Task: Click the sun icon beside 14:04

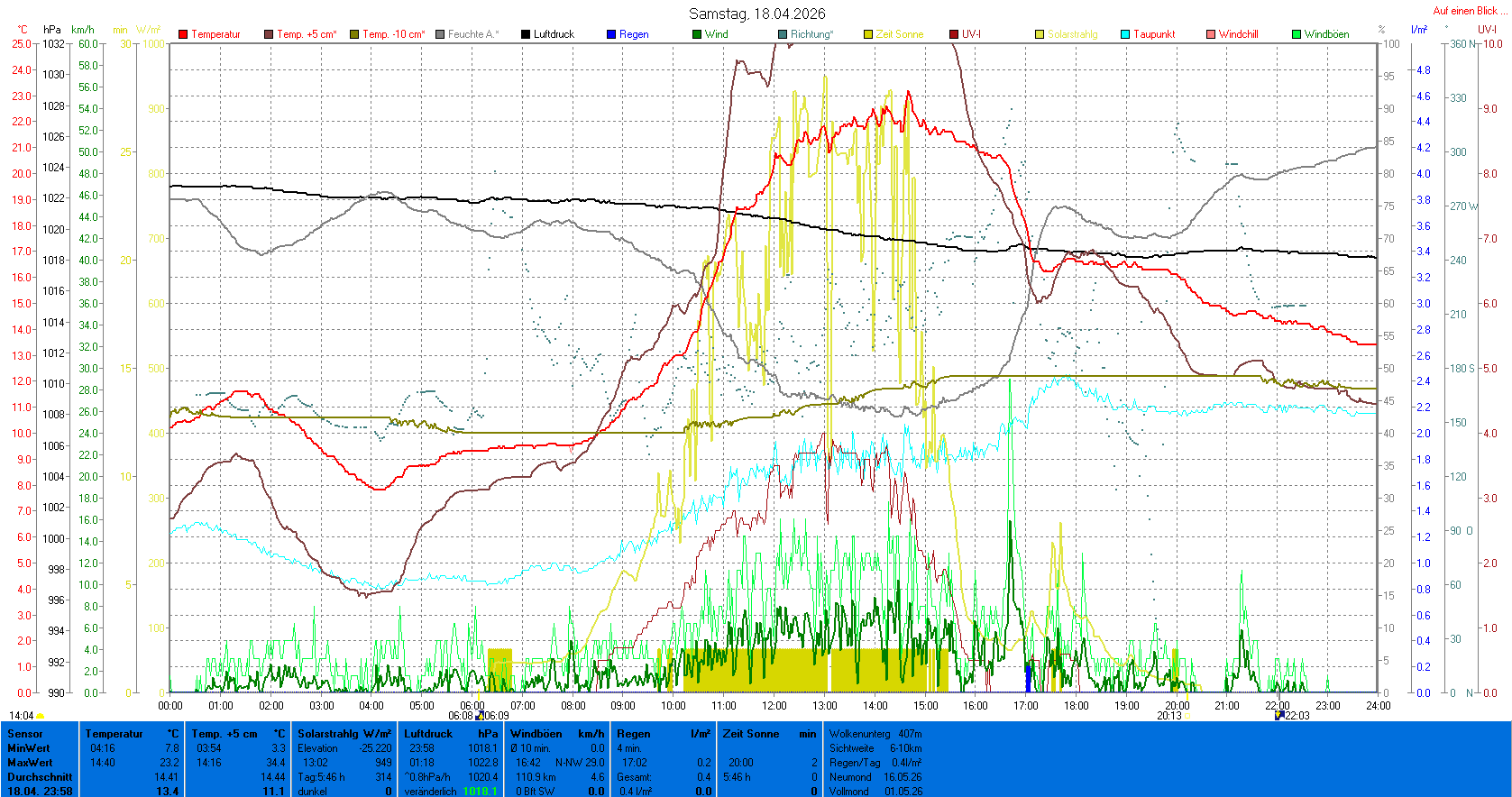Action: [x=41, y=716]
